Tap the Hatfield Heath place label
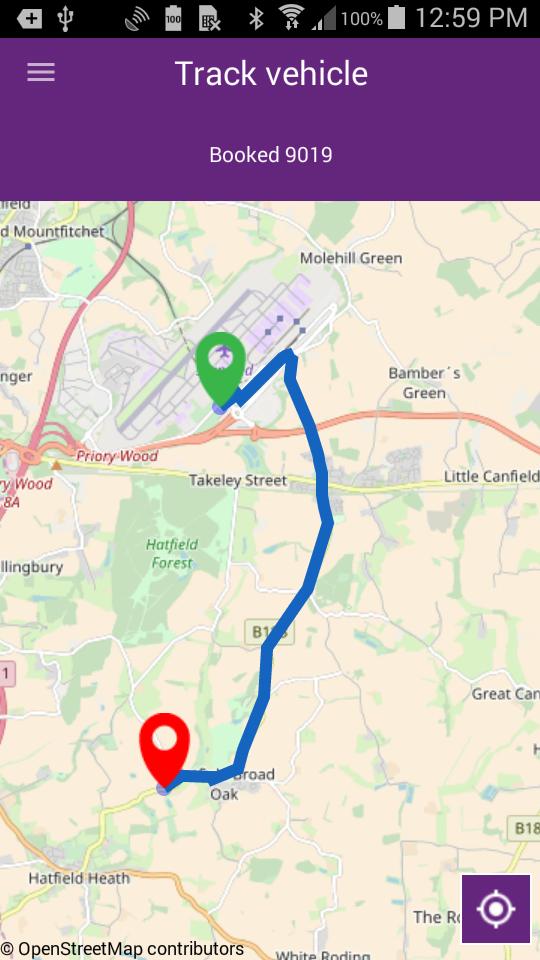The height and width of the screenshot is (960, 540). 79,878
